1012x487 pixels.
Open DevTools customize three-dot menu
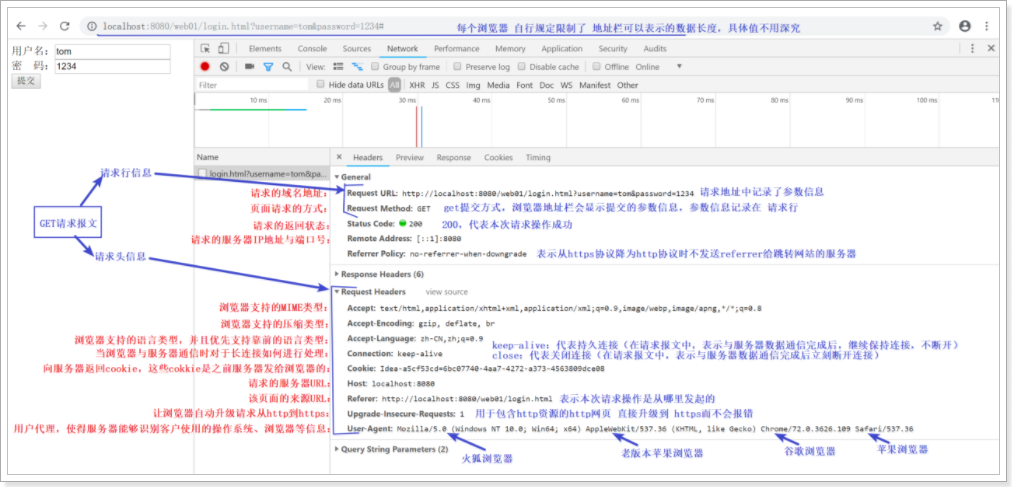(973, 48)
